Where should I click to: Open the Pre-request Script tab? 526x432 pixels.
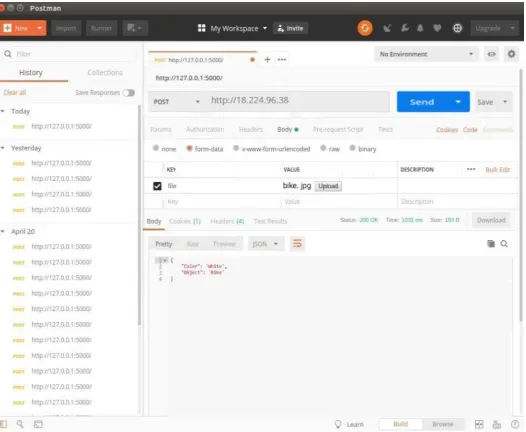(x=338, y=129)
